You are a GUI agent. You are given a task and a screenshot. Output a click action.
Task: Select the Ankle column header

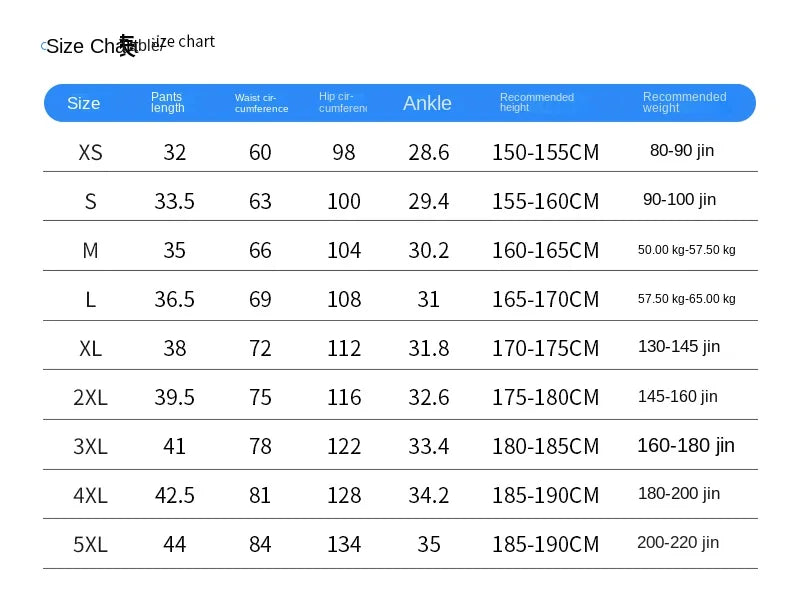tap(427, 103)
